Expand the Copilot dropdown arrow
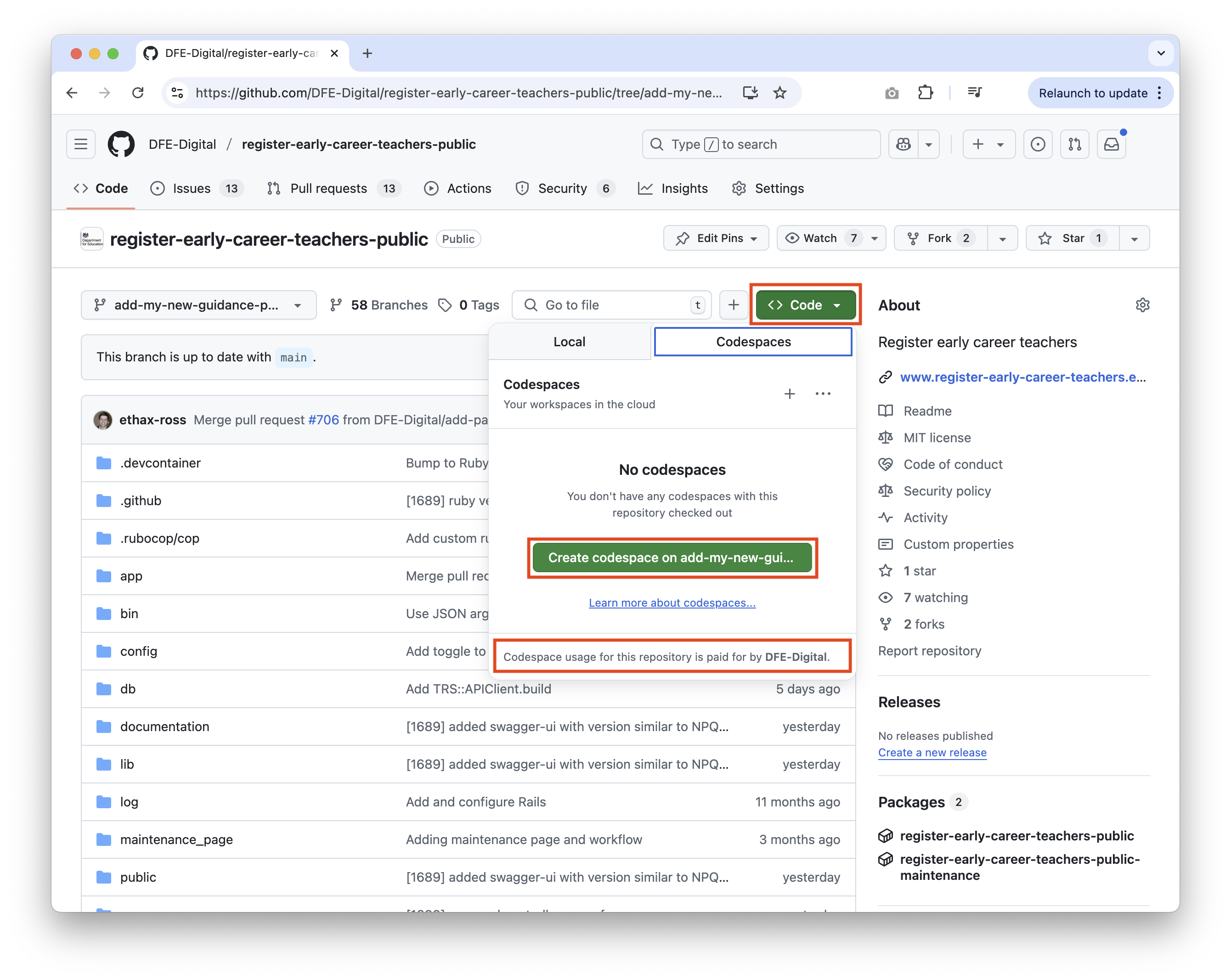 [928, 144]
